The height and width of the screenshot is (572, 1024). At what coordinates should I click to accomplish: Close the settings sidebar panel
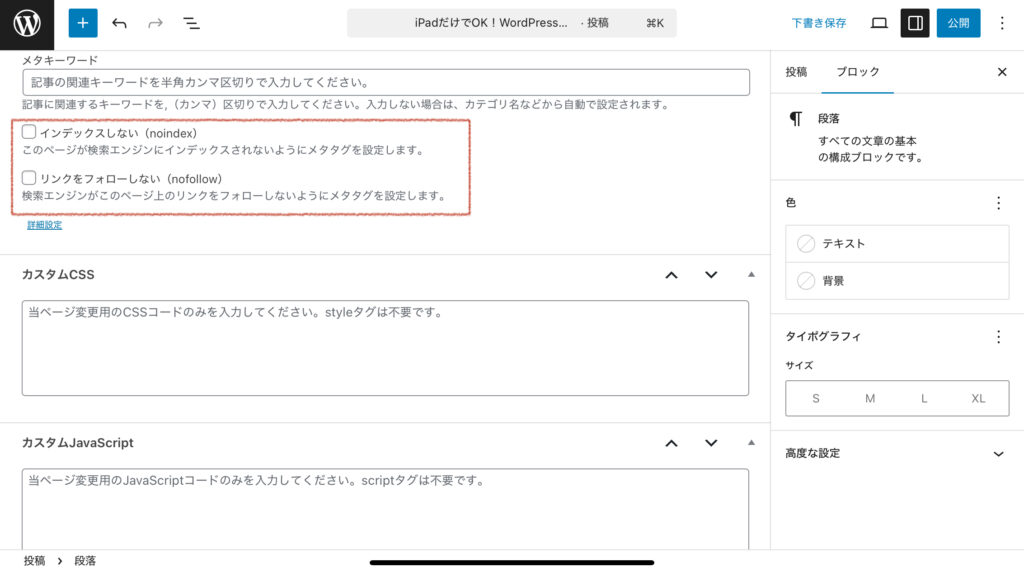click(x=1002, y=72)
